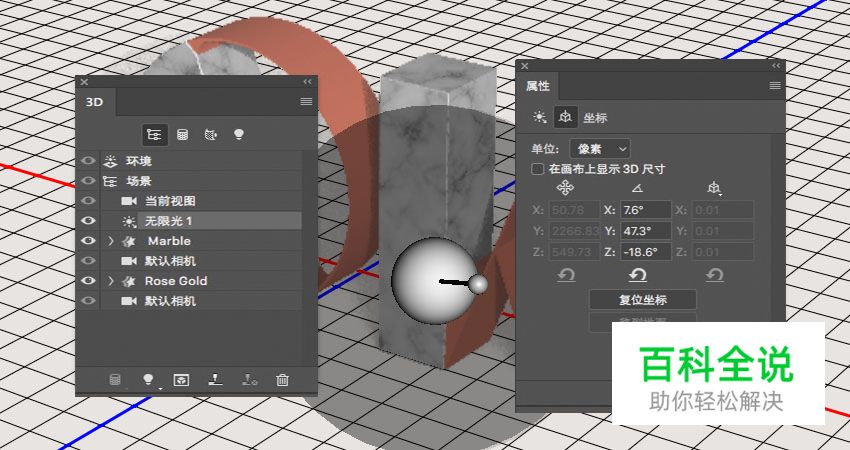Image resolution: width=850 pixels, height=450 pixels.
Task: Enable 显示3D尺寸 on canvas checkbox
Action: 538,170
